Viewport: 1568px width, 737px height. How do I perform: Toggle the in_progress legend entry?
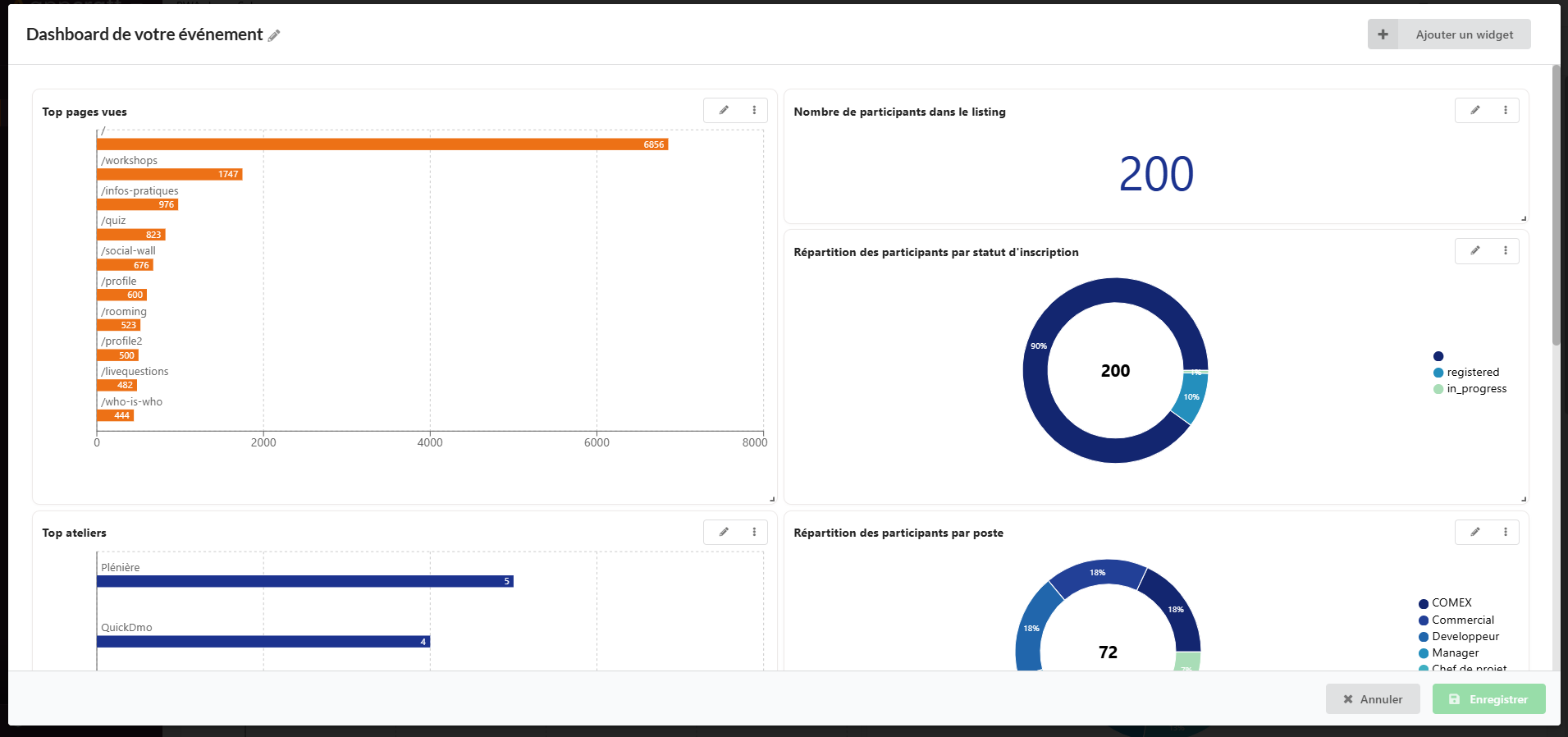pyautogui.click(x=1476, y=389)
